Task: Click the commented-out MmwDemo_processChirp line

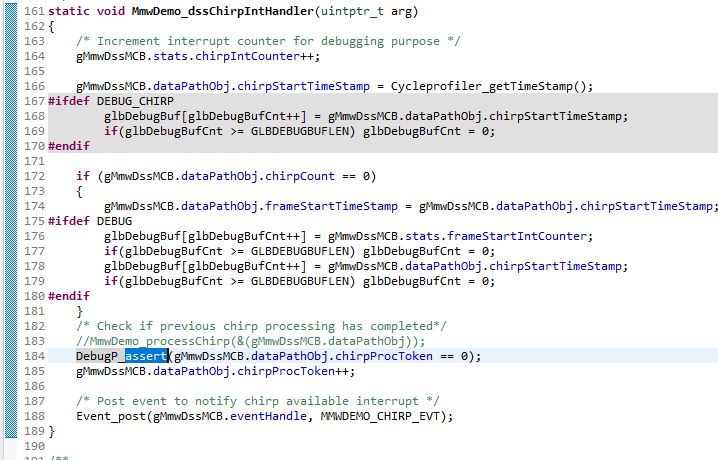Action: pos(251,341)
